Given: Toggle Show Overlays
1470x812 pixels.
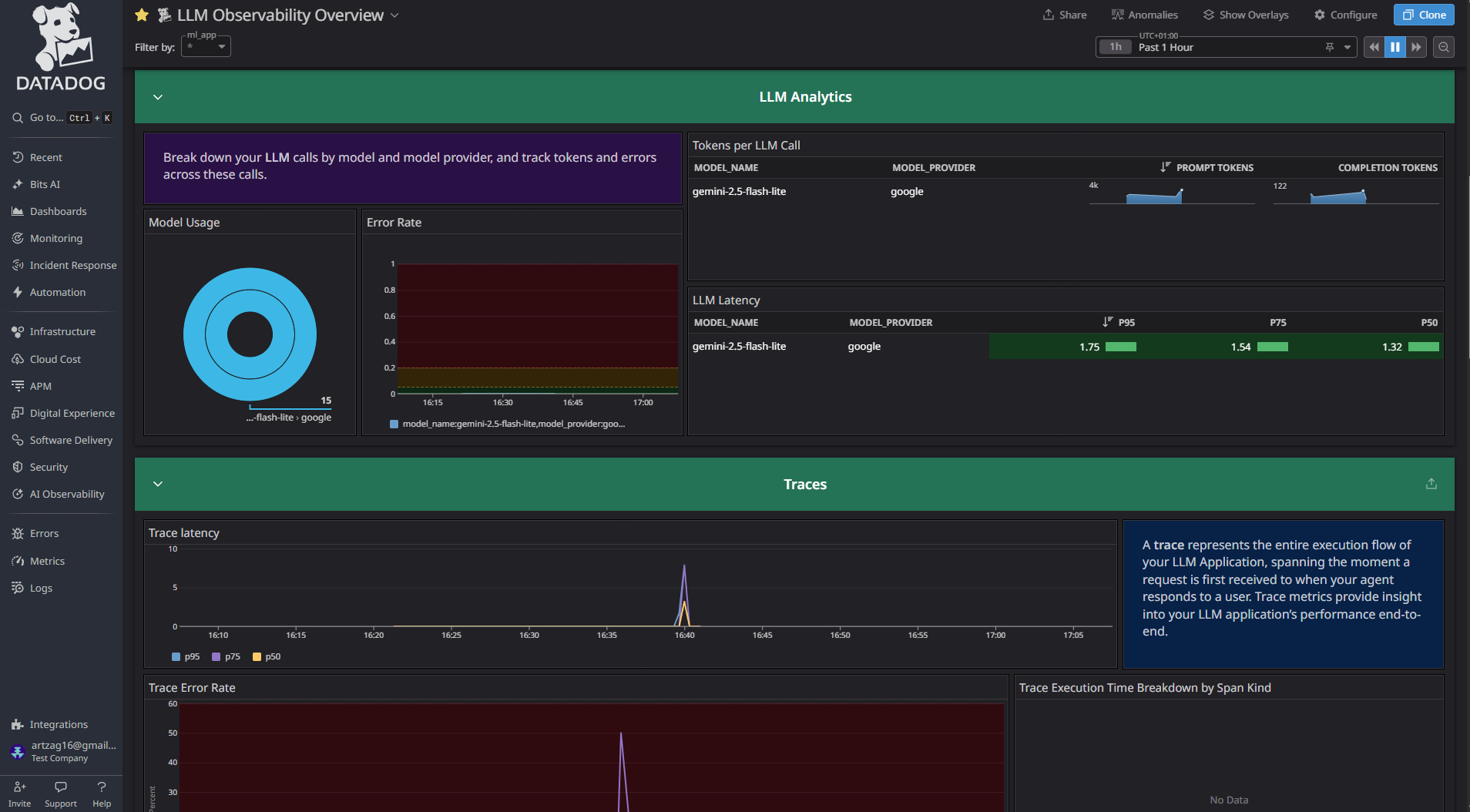Looking at the screenshot, I should pyautogui.click(x=1246, y=15).
